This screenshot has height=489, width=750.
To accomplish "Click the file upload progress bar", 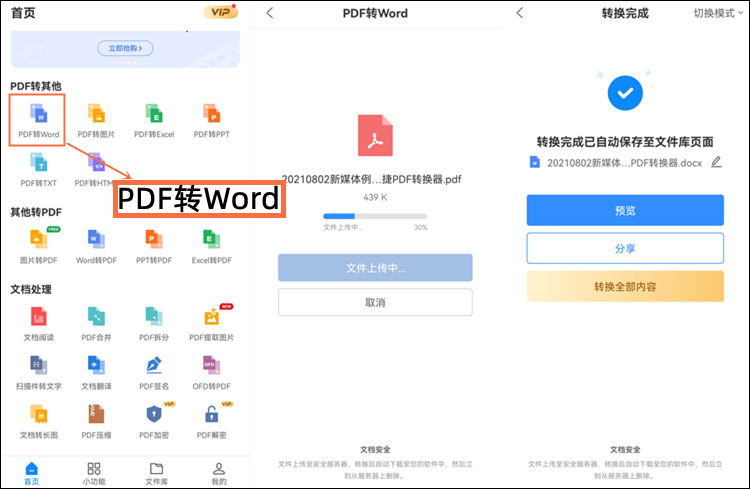I will [x=375, y=216].
